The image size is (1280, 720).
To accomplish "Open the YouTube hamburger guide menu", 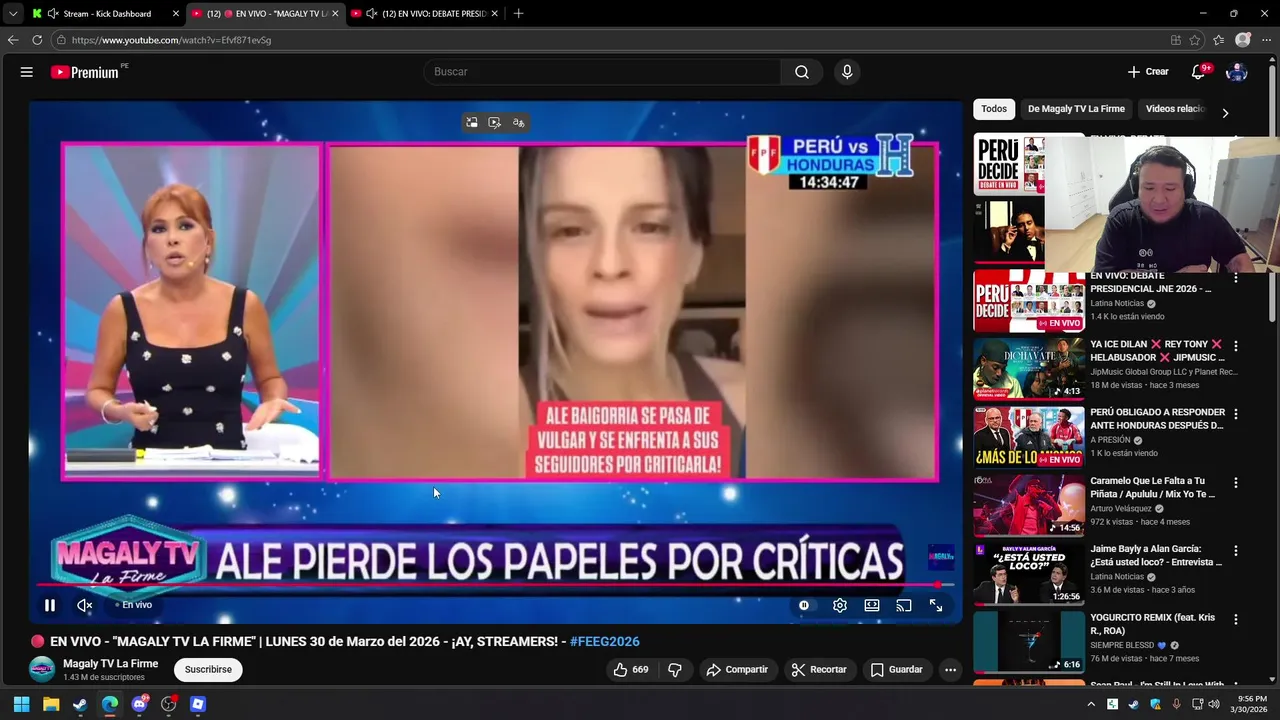I will [x=27, y=72].
